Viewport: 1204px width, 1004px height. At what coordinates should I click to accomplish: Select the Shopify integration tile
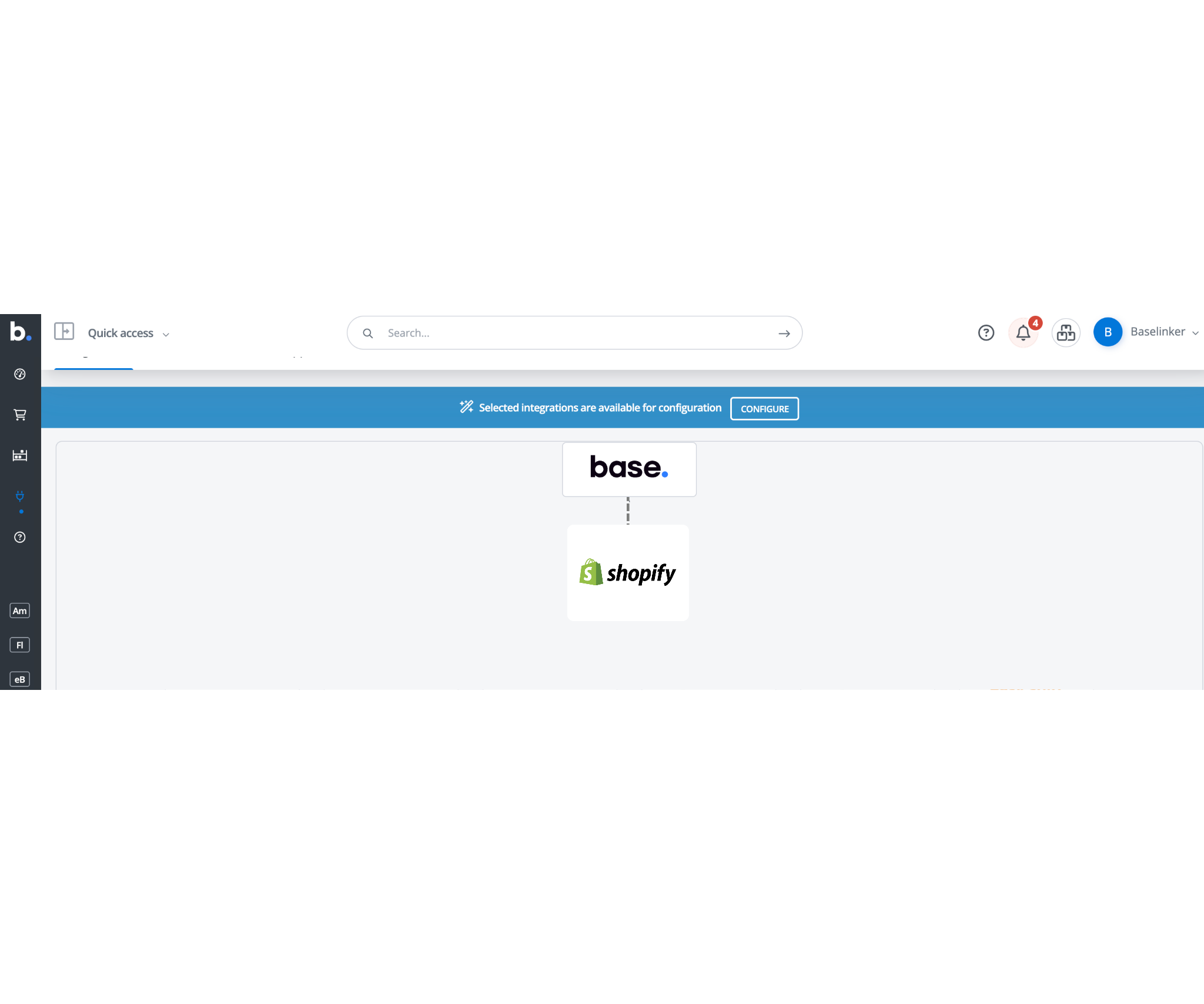pos(627,572)
